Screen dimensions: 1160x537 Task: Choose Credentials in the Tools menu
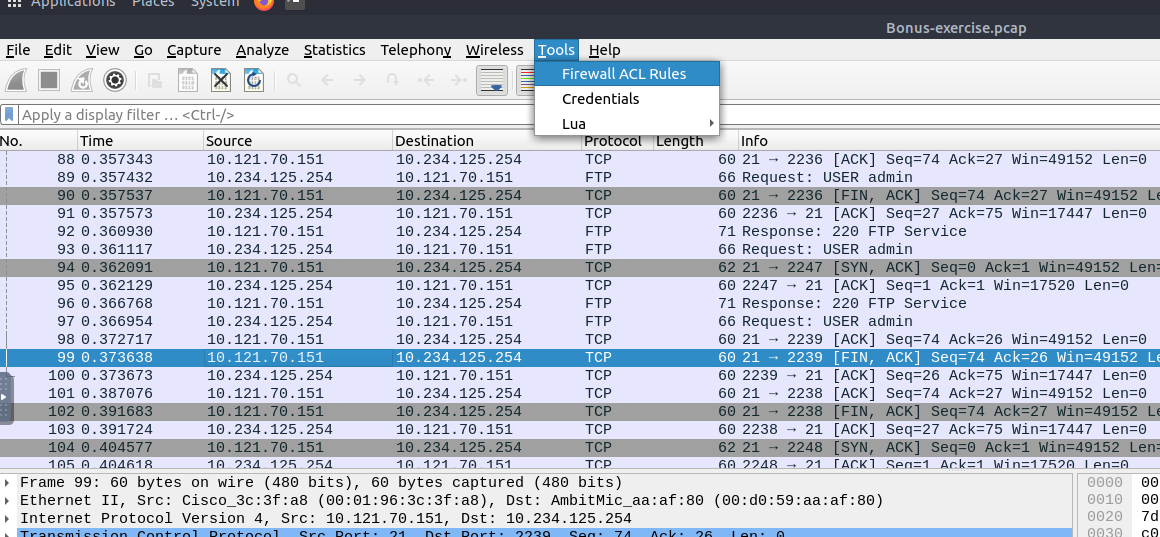point(627,99)
